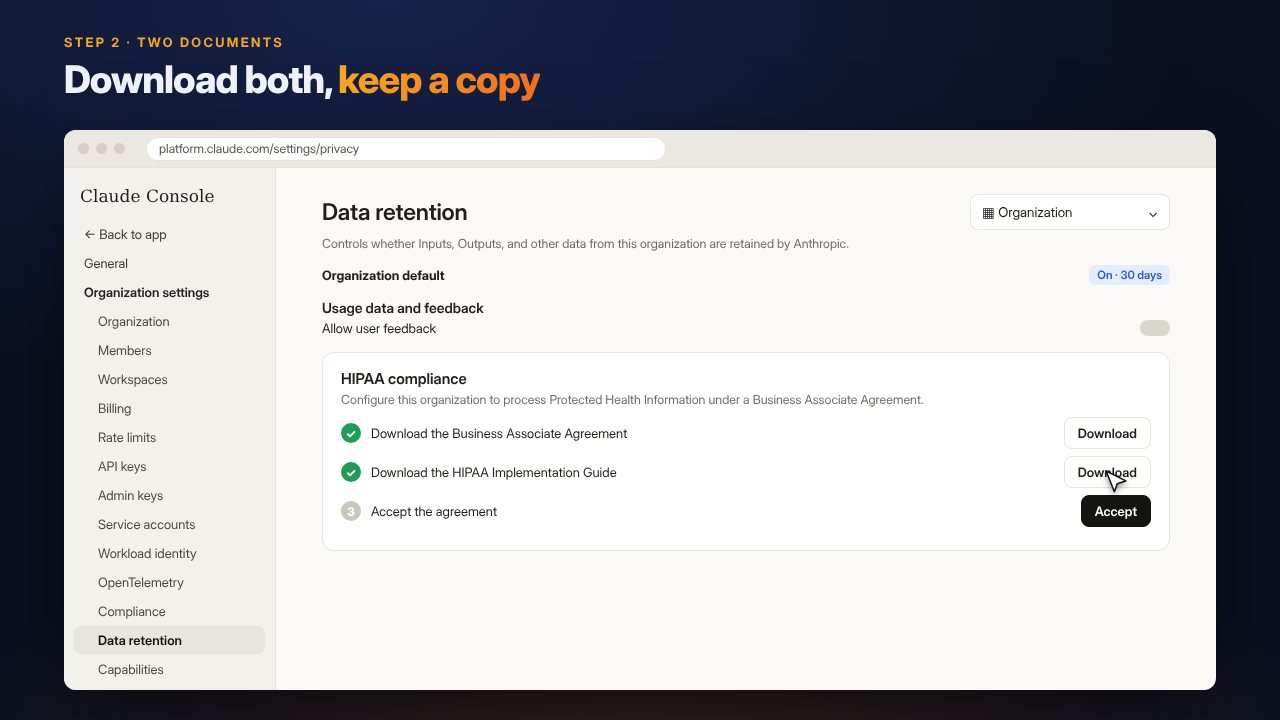Open the Members settings page

coord(125,350)
